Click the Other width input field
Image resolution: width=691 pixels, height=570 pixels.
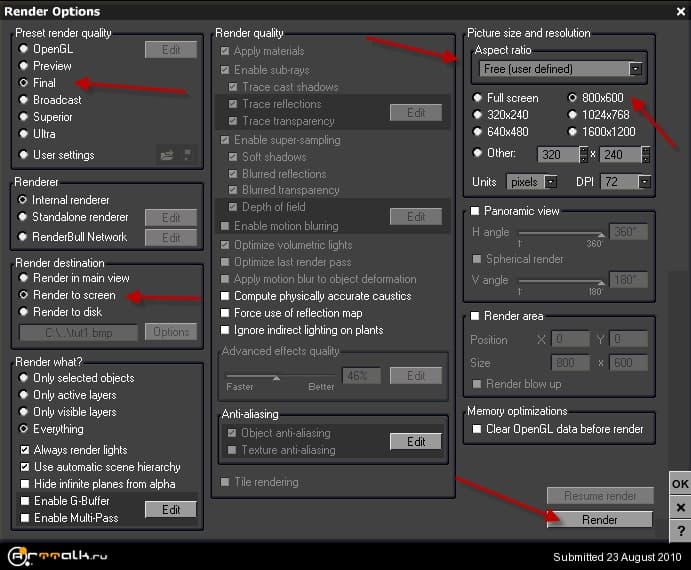coord(558,154)
